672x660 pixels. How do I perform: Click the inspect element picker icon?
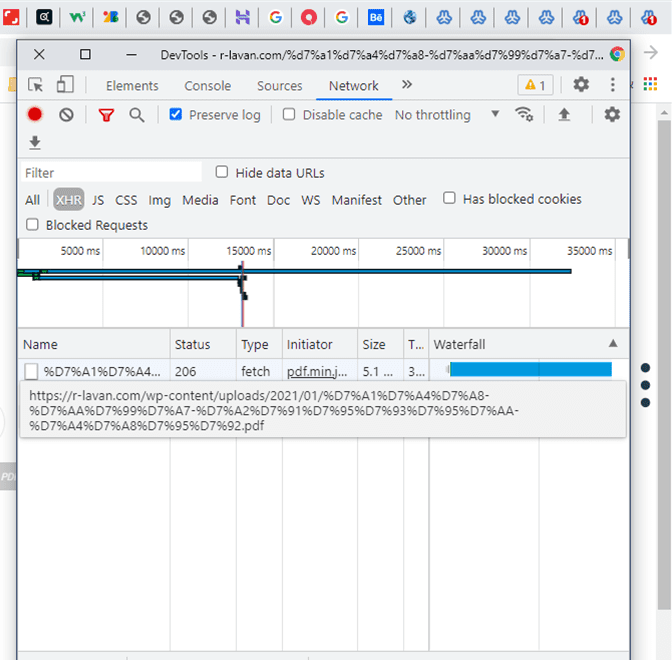coord(36,84)
